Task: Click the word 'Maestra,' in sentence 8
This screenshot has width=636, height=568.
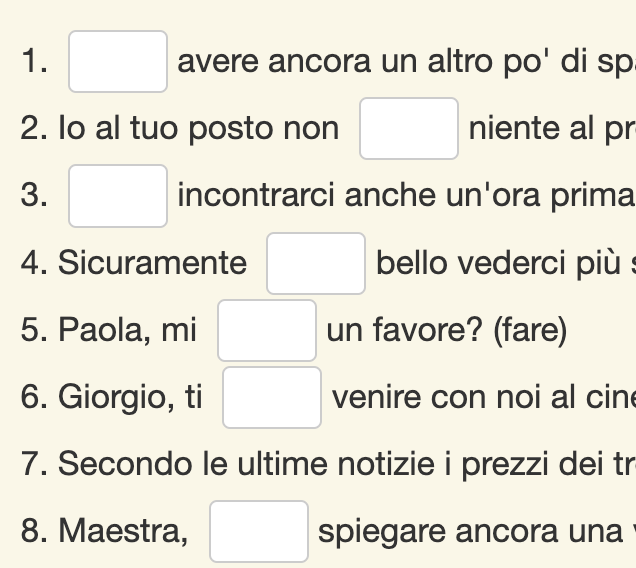Action: tap(123, 532)
